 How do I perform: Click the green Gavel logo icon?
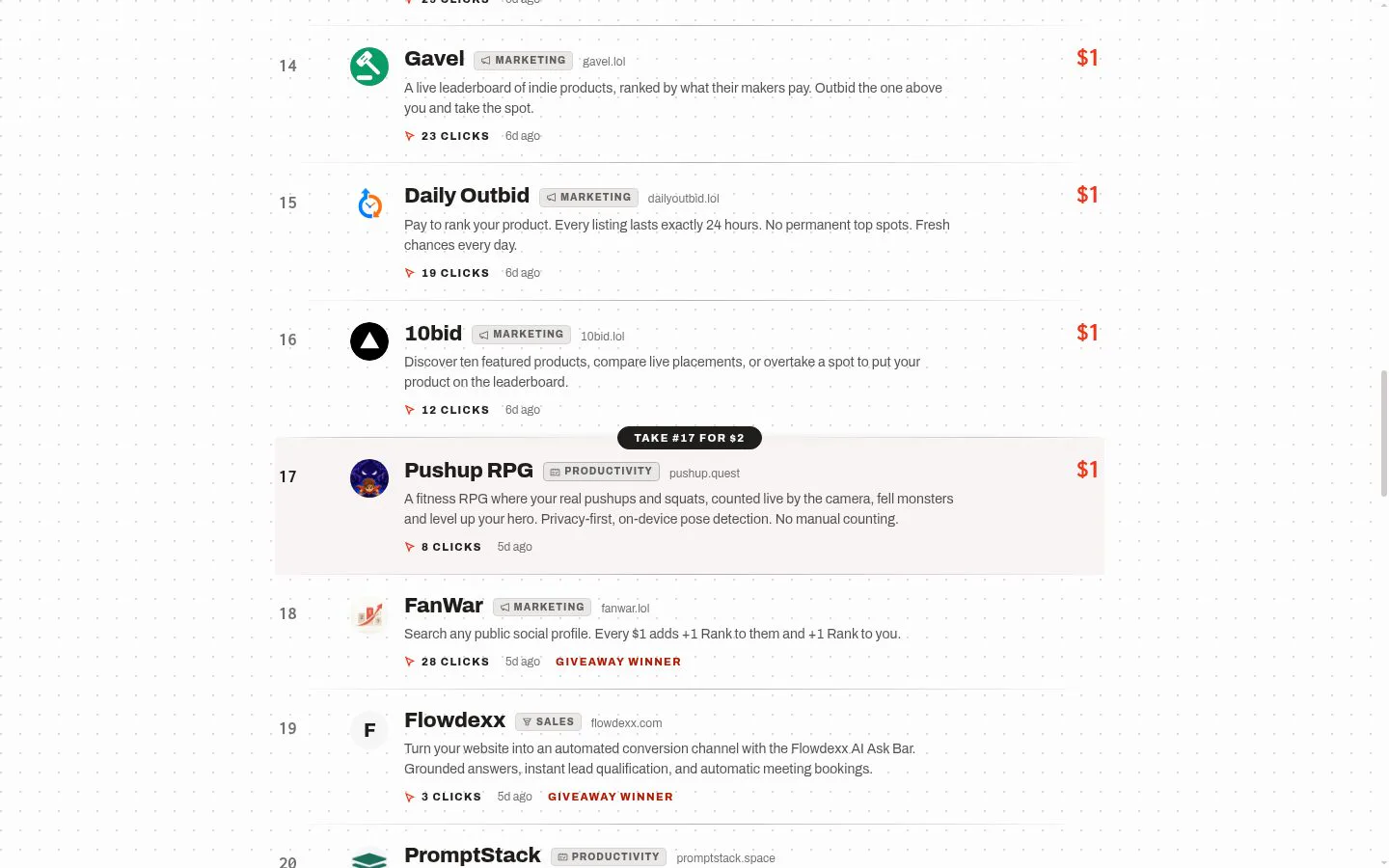click(369, 67)
